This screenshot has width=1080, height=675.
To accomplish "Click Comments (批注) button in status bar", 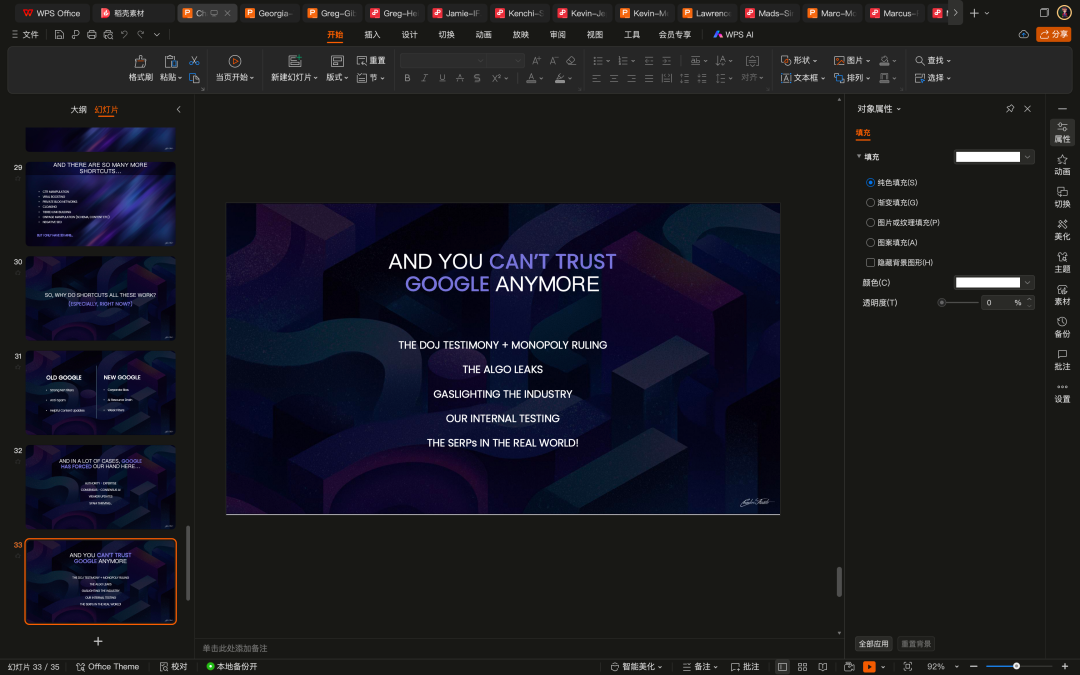I will pyautogui.click(x=745, y=667).
